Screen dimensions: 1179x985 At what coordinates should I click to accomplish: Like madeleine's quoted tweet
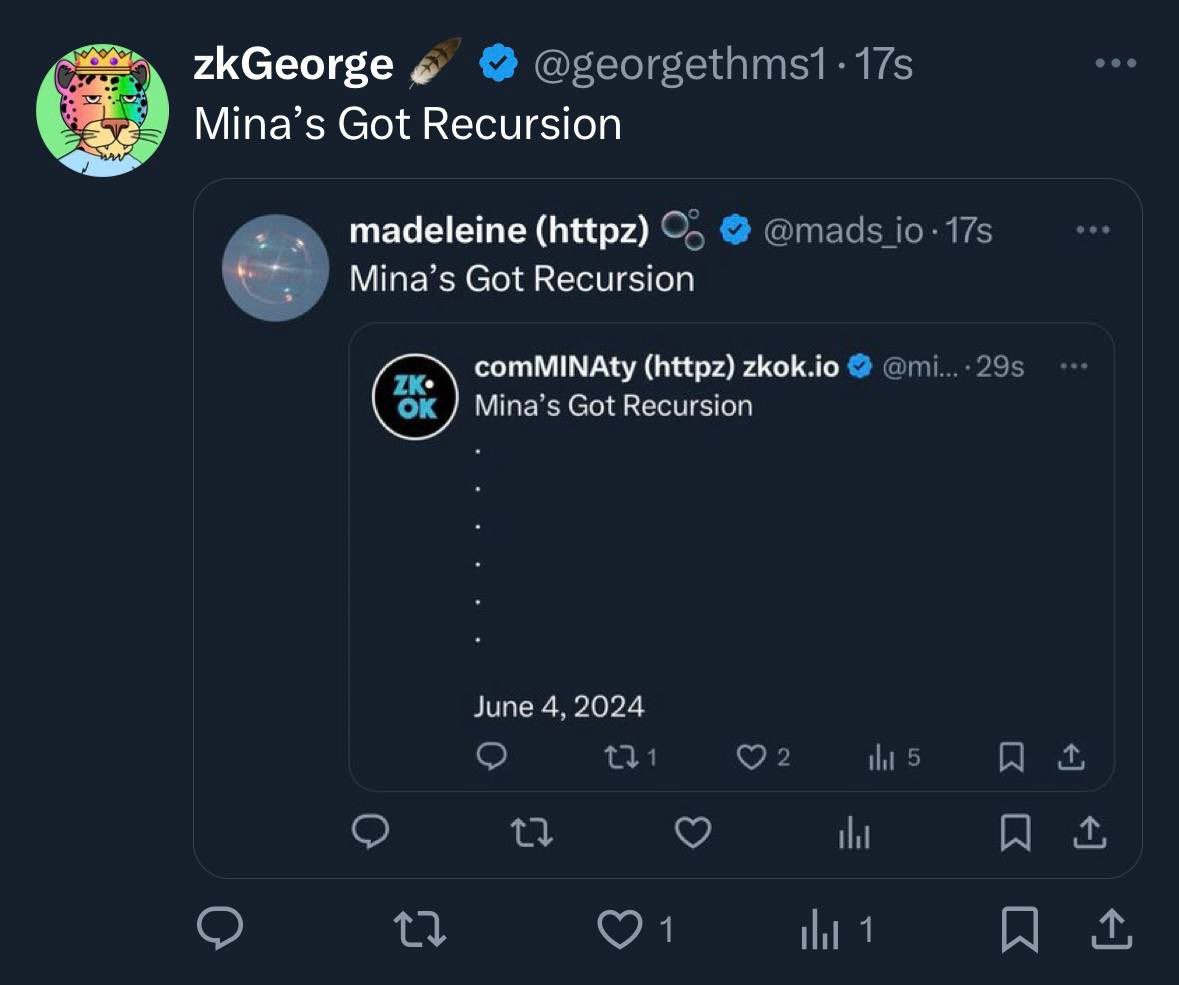(692, 832)
